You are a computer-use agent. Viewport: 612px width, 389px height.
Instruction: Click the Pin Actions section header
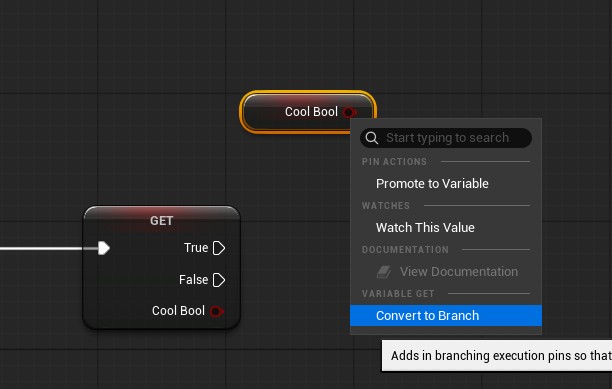(394, 162)
